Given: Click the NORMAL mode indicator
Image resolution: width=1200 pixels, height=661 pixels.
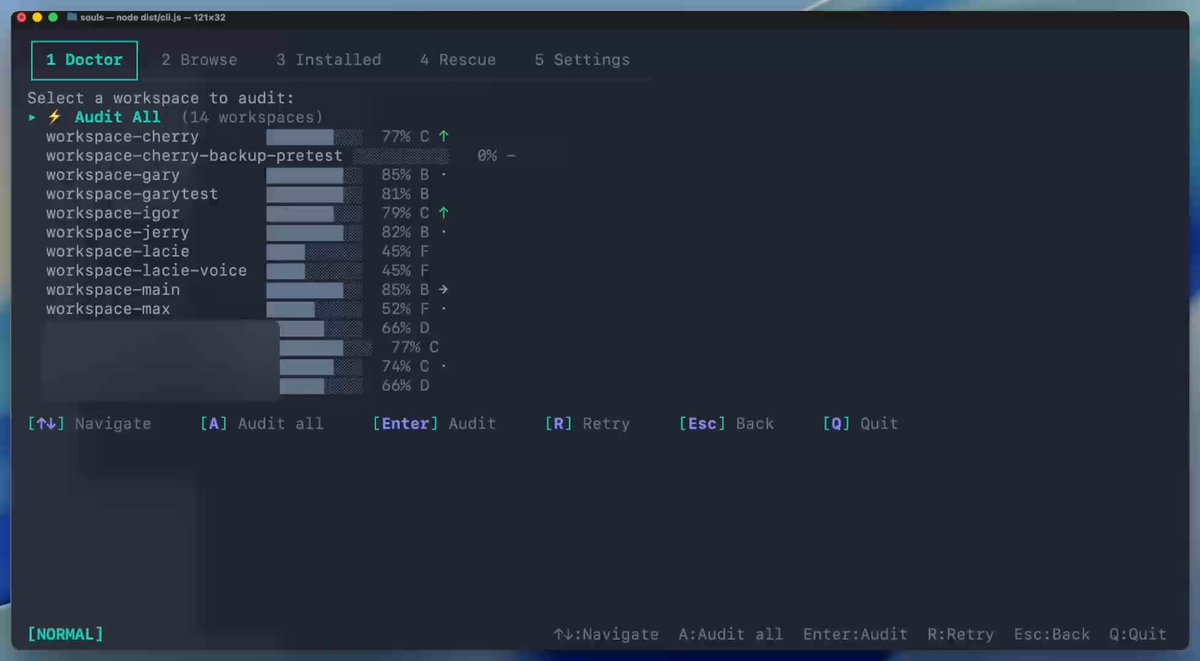Looking at the screenshot, I should pos(65,634).
